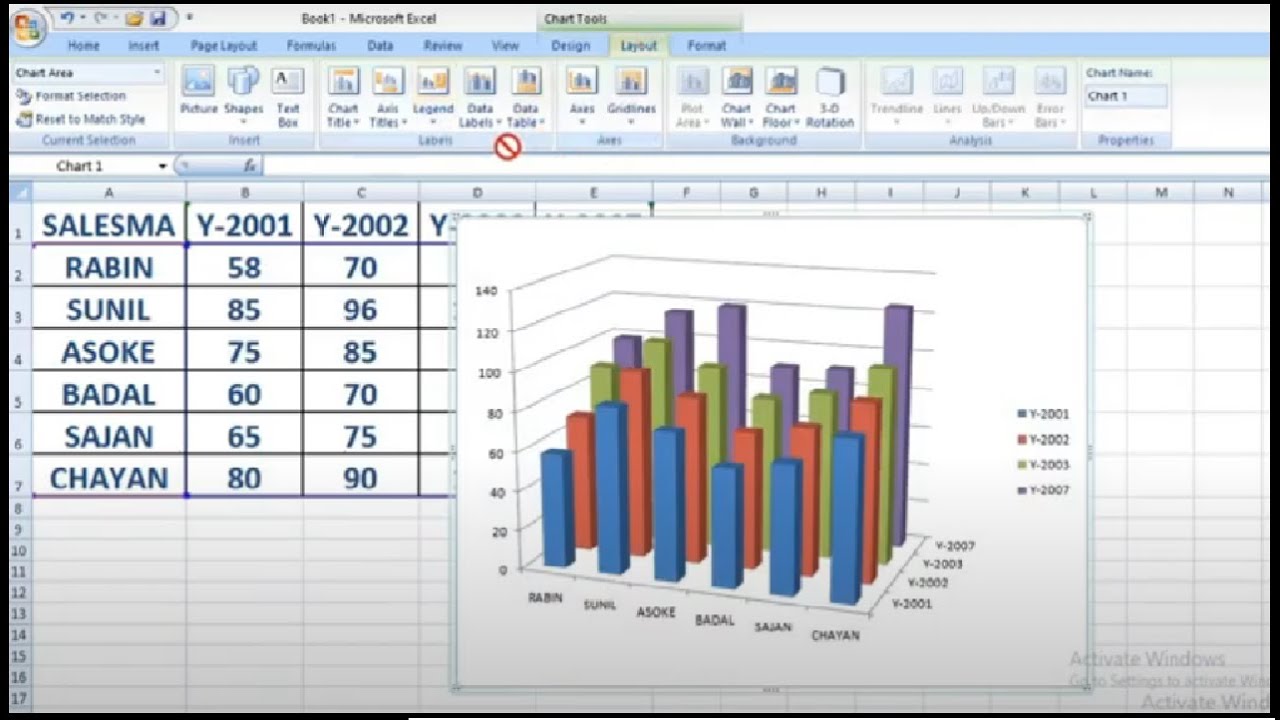Image resolution: width=1280 pixels, height=720 pixels.
Task: Click cell containing SUNIL
Action: pyautogui.click(x=108, y=309)
